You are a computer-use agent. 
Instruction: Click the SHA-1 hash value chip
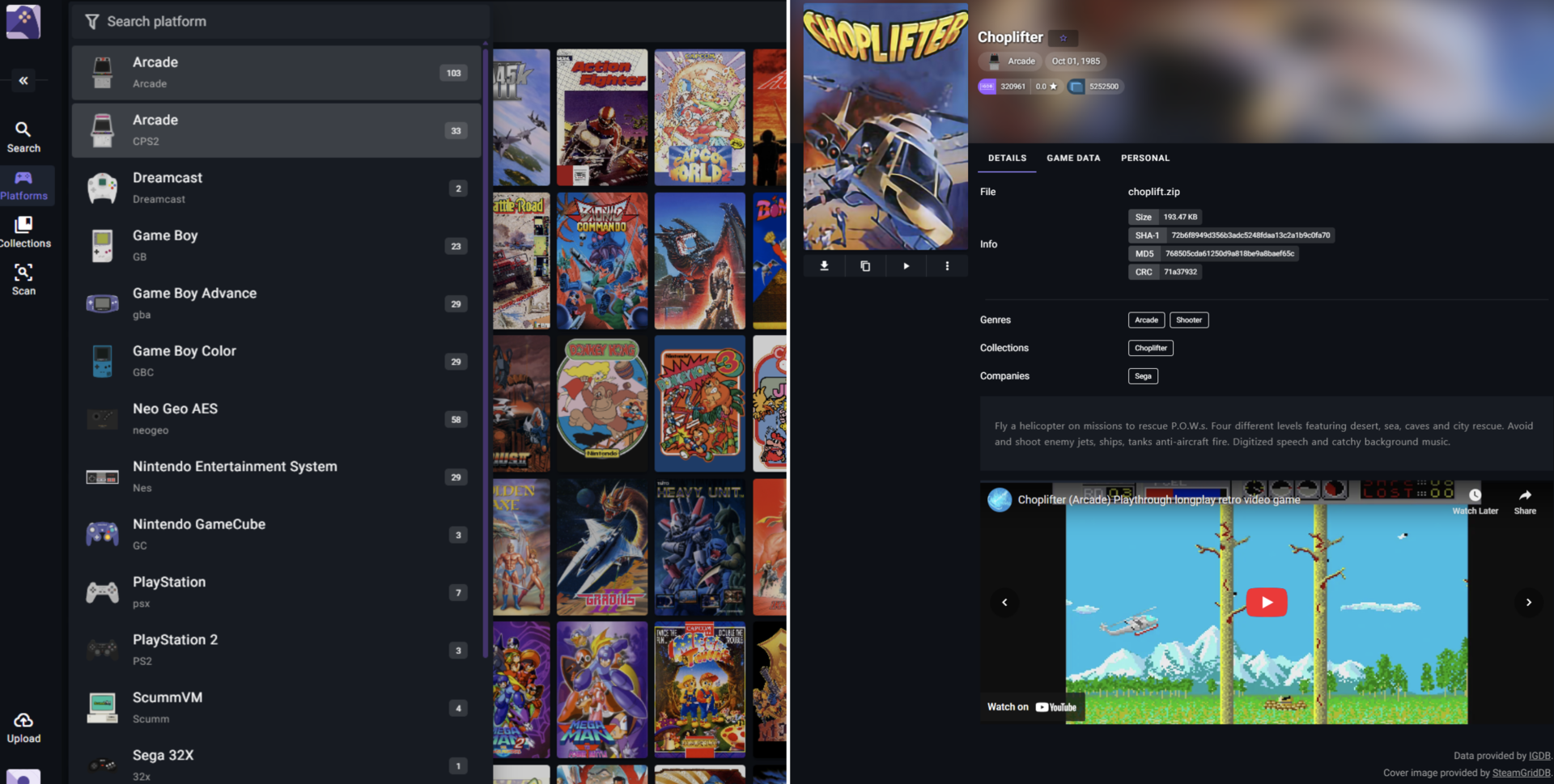[x=1232, y=235]
